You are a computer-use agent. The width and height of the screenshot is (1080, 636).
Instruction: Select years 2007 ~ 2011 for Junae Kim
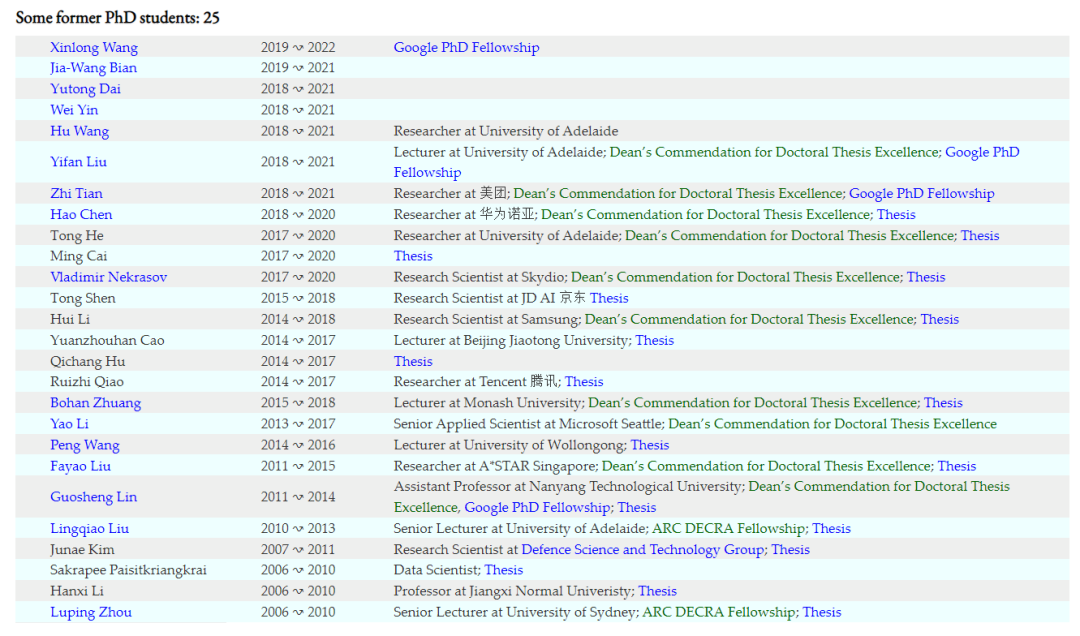point(298,550)
